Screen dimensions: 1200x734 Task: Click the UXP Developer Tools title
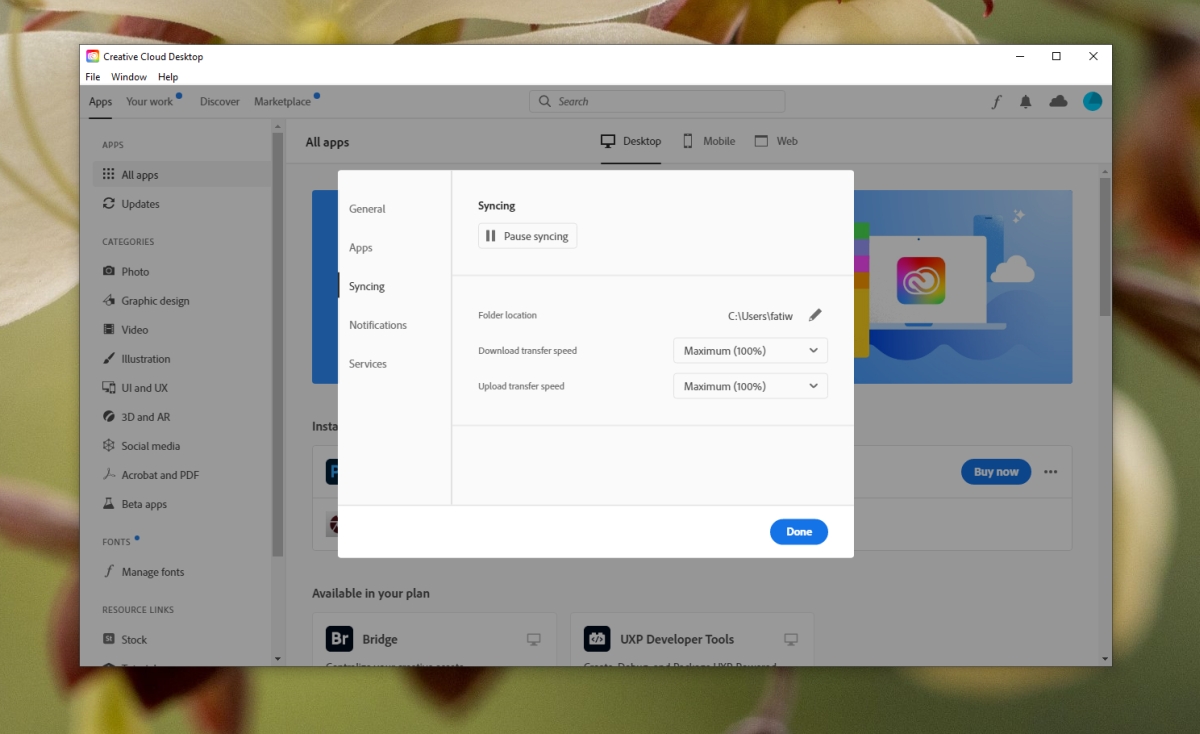[677, 639]
